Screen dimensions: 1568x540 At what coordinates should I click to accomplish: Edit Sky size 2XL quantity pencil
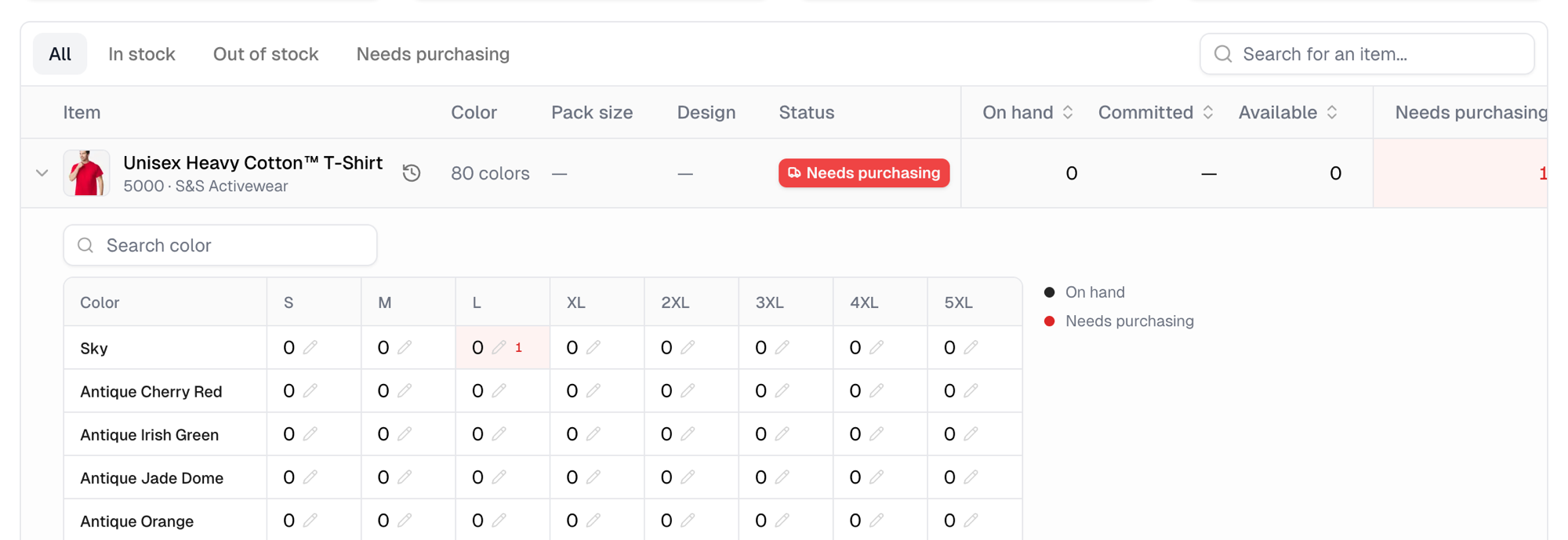pos(688,347)
